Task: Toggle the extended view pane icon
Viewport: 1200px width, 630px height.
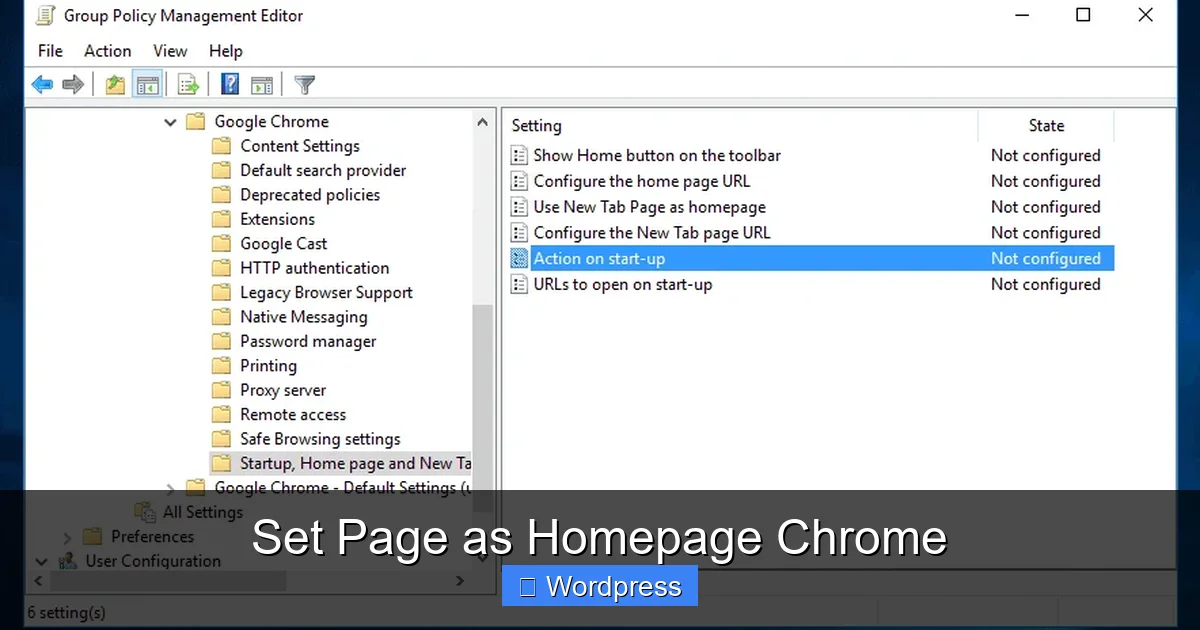Action: coord(262,84)
